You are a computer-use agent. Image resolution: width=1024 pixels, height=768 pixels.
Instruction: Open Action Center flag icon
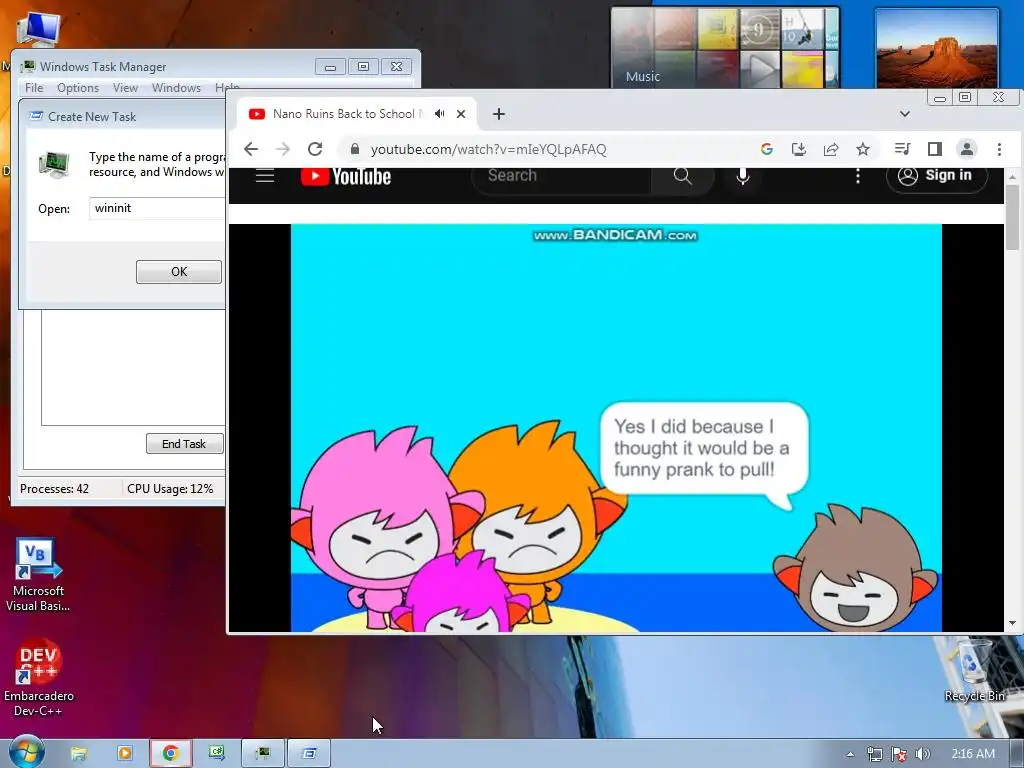[899, 754]
